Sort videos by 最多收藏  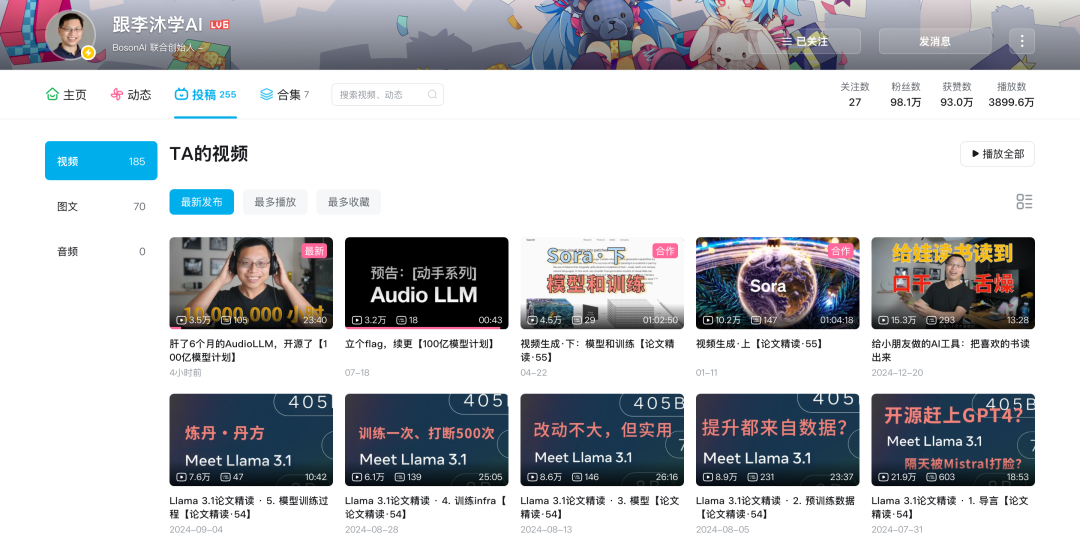click(x=349, y=202)
